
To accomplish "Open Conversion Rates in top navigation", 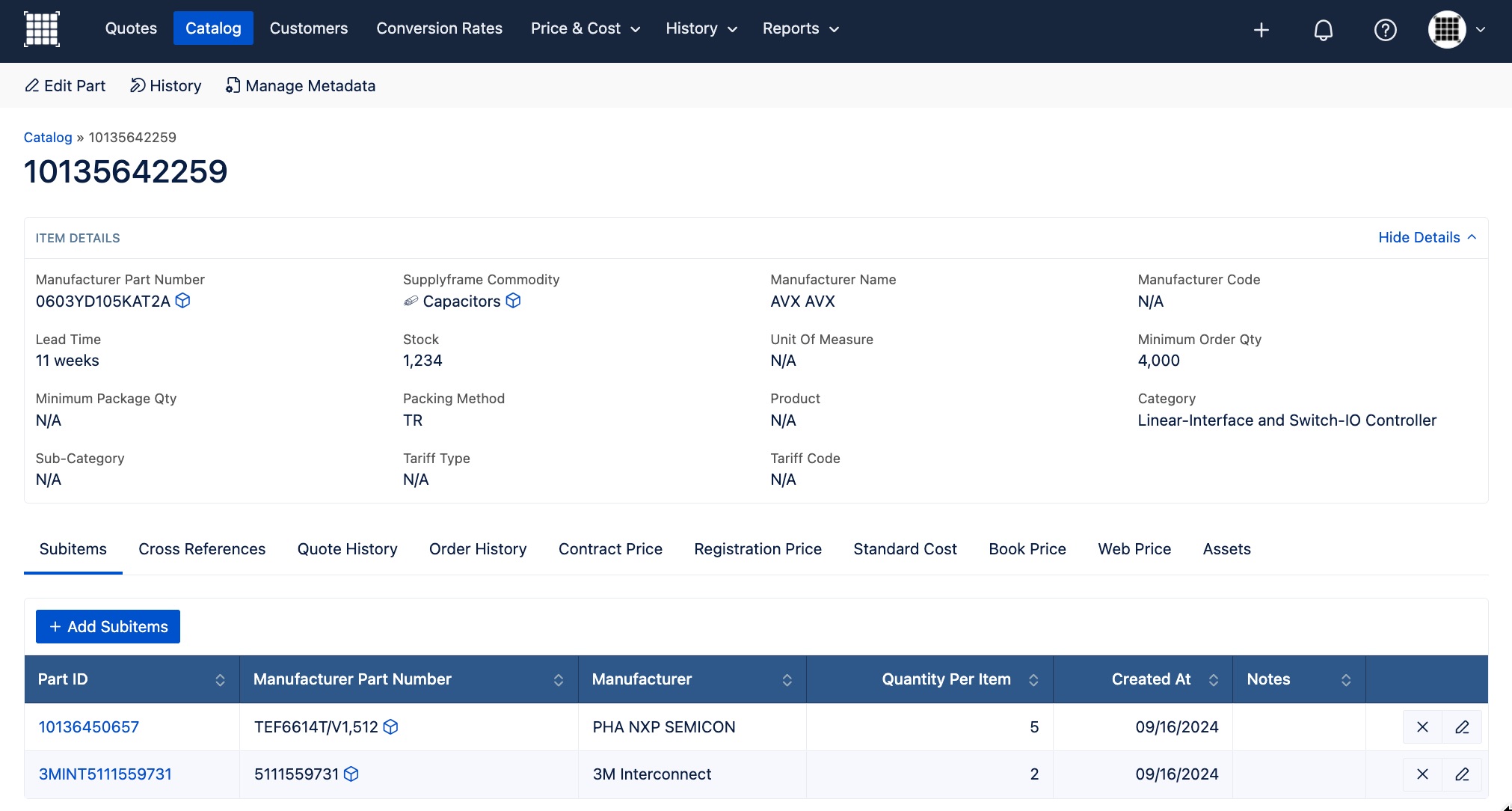I will pyautogui.click(x=440, y=28).
